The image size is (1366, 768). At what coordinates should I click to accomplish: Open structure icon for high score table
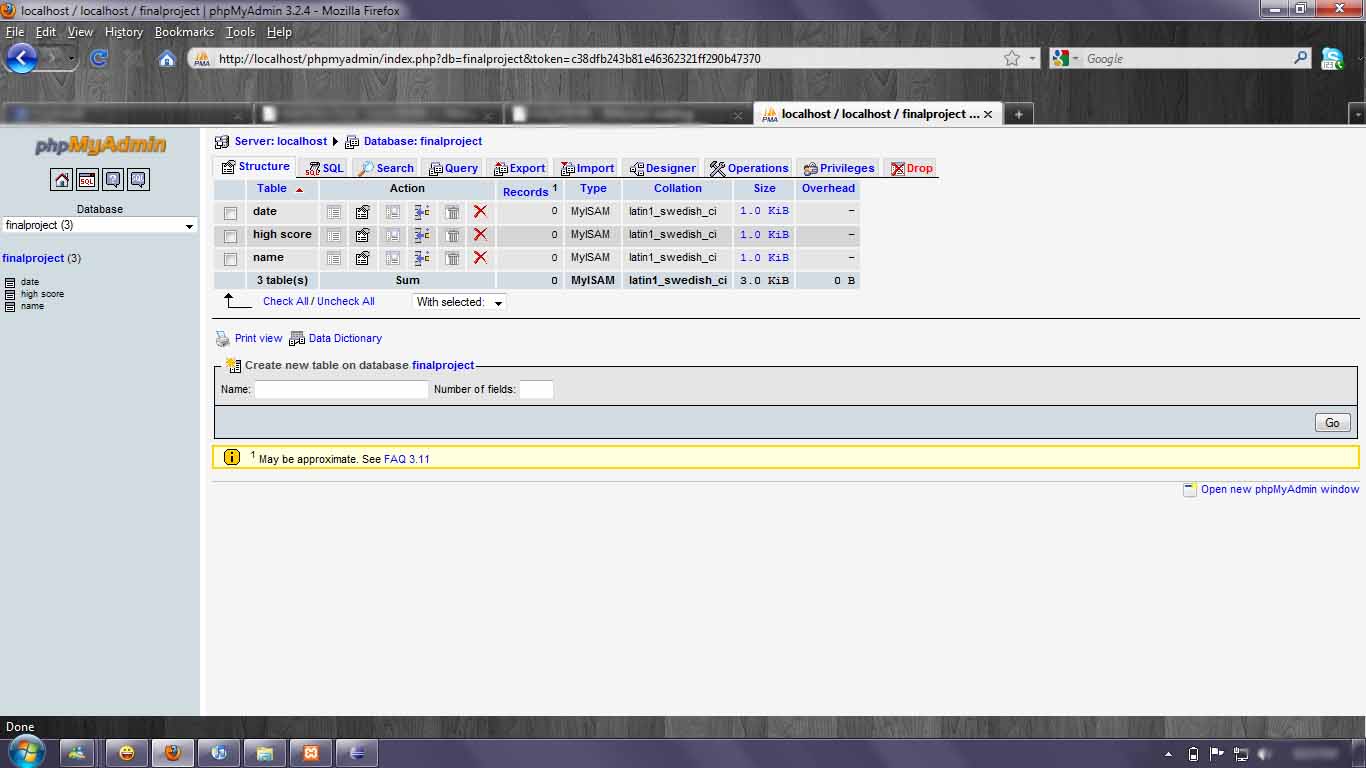tap(363, 235)
